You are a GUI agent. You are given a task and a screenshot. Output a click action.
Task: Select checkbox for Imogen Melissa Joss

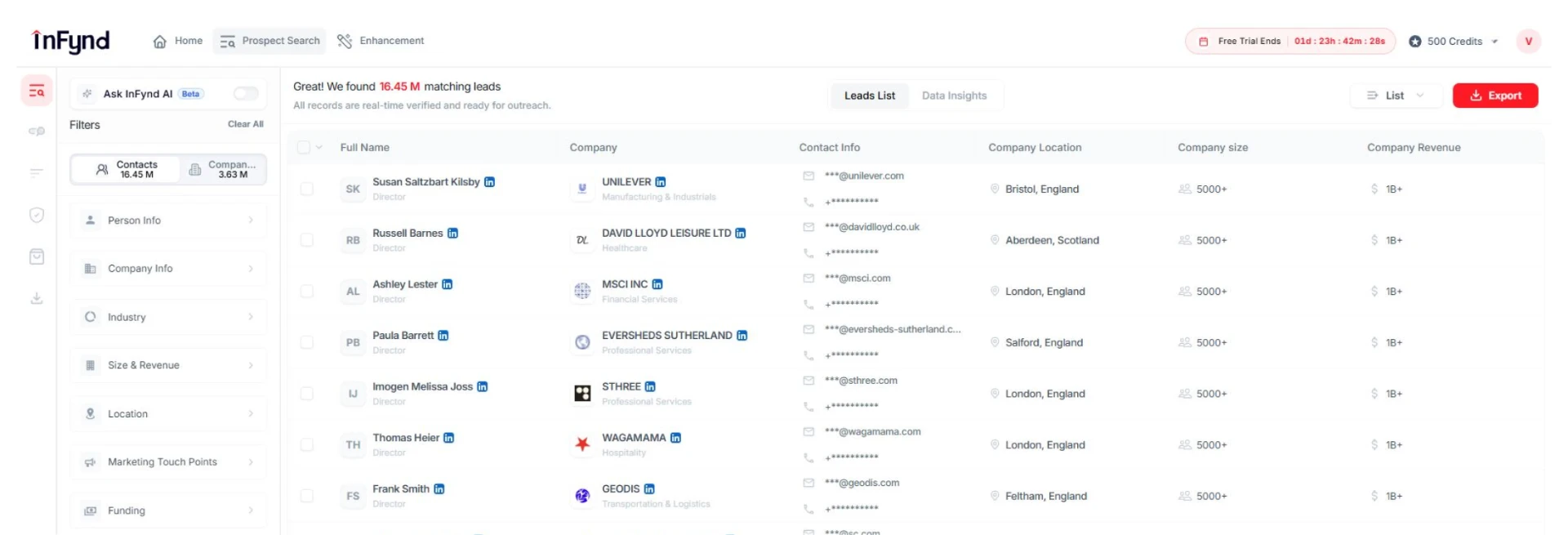[307, 394]
